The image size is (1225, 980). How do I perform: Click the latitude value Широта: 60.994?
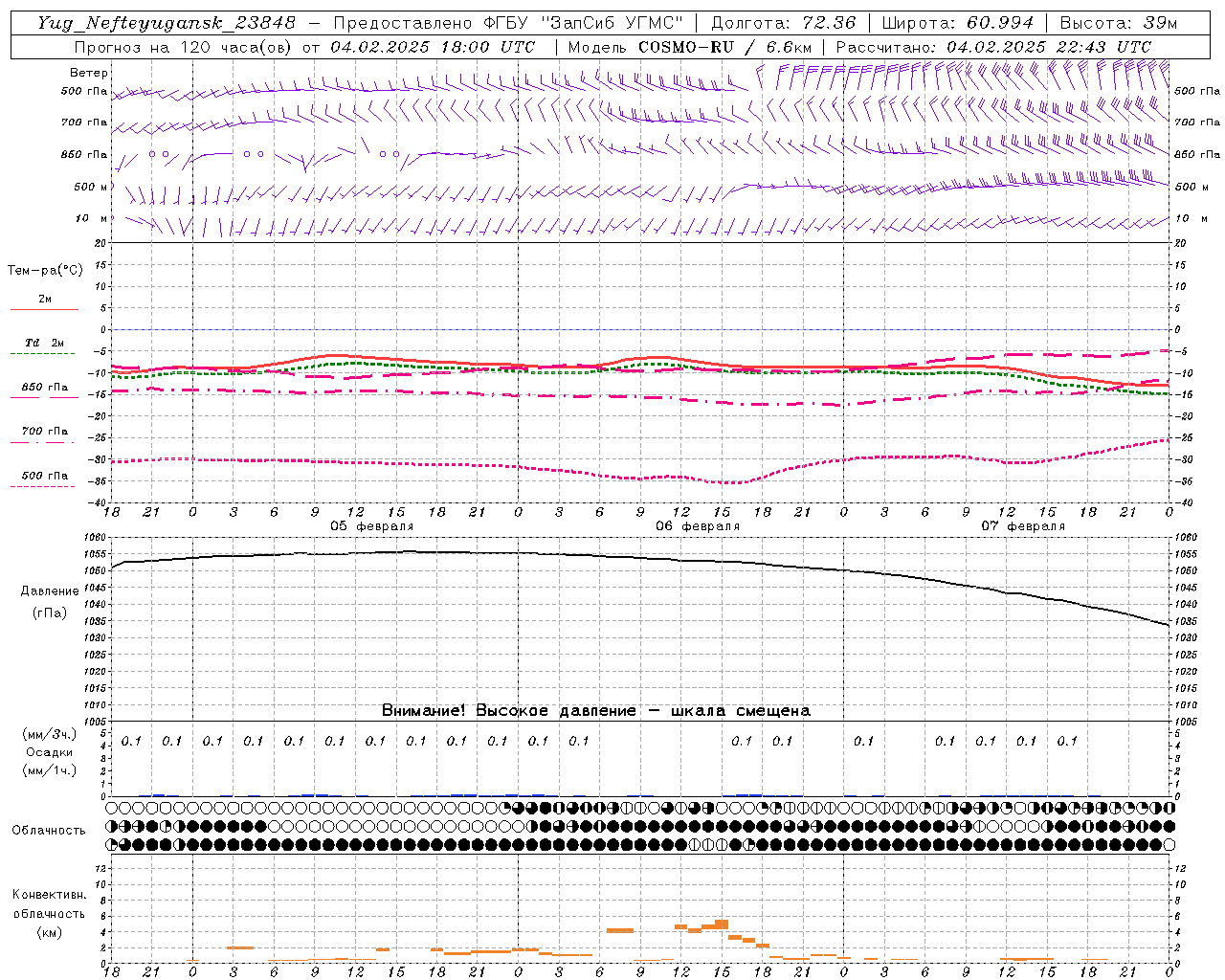(x=957, y=23)
